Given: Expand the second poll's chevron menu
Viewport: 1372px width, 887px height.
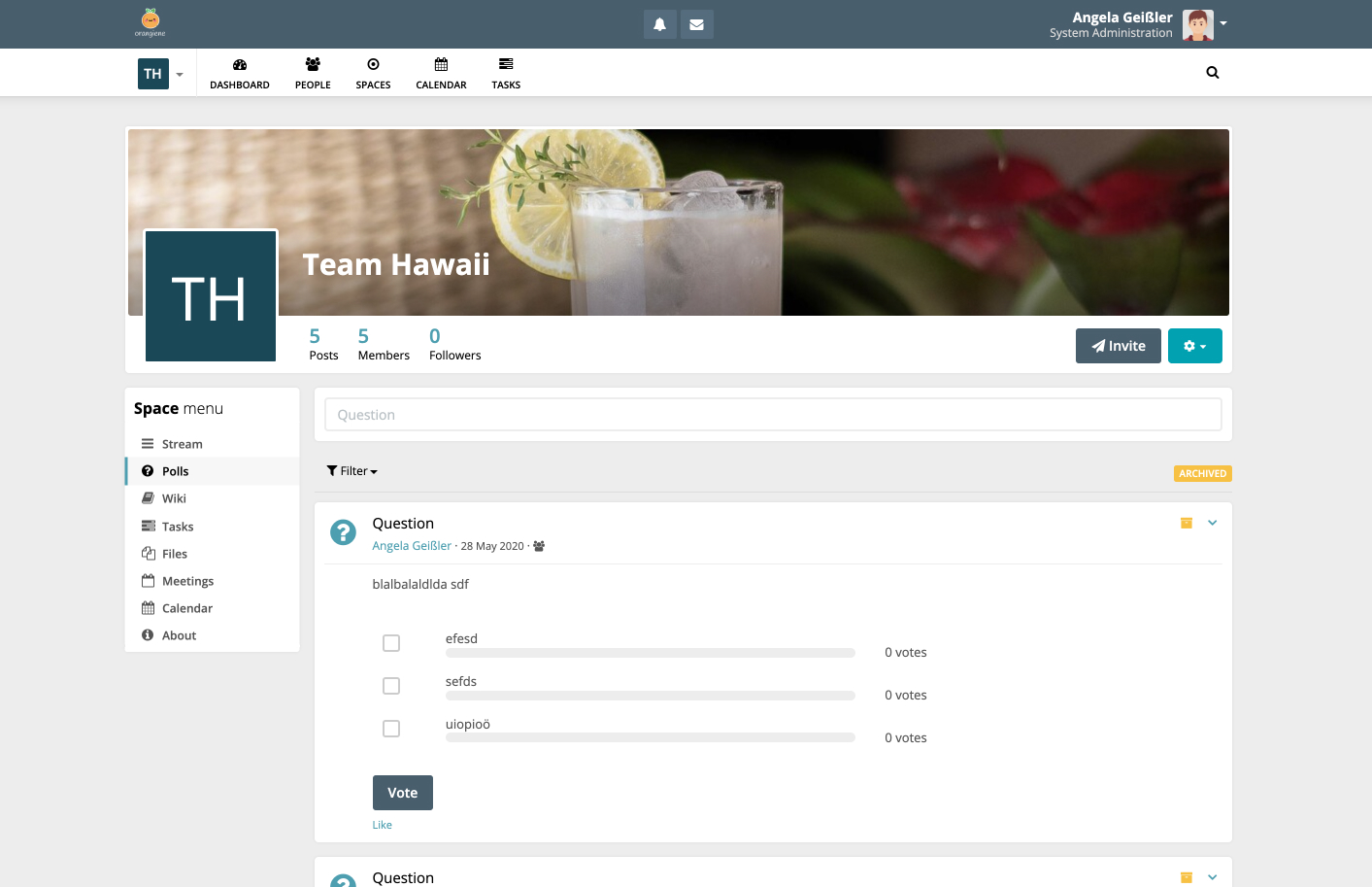Looking at the screenshot, I should (x=1212, y=877).
